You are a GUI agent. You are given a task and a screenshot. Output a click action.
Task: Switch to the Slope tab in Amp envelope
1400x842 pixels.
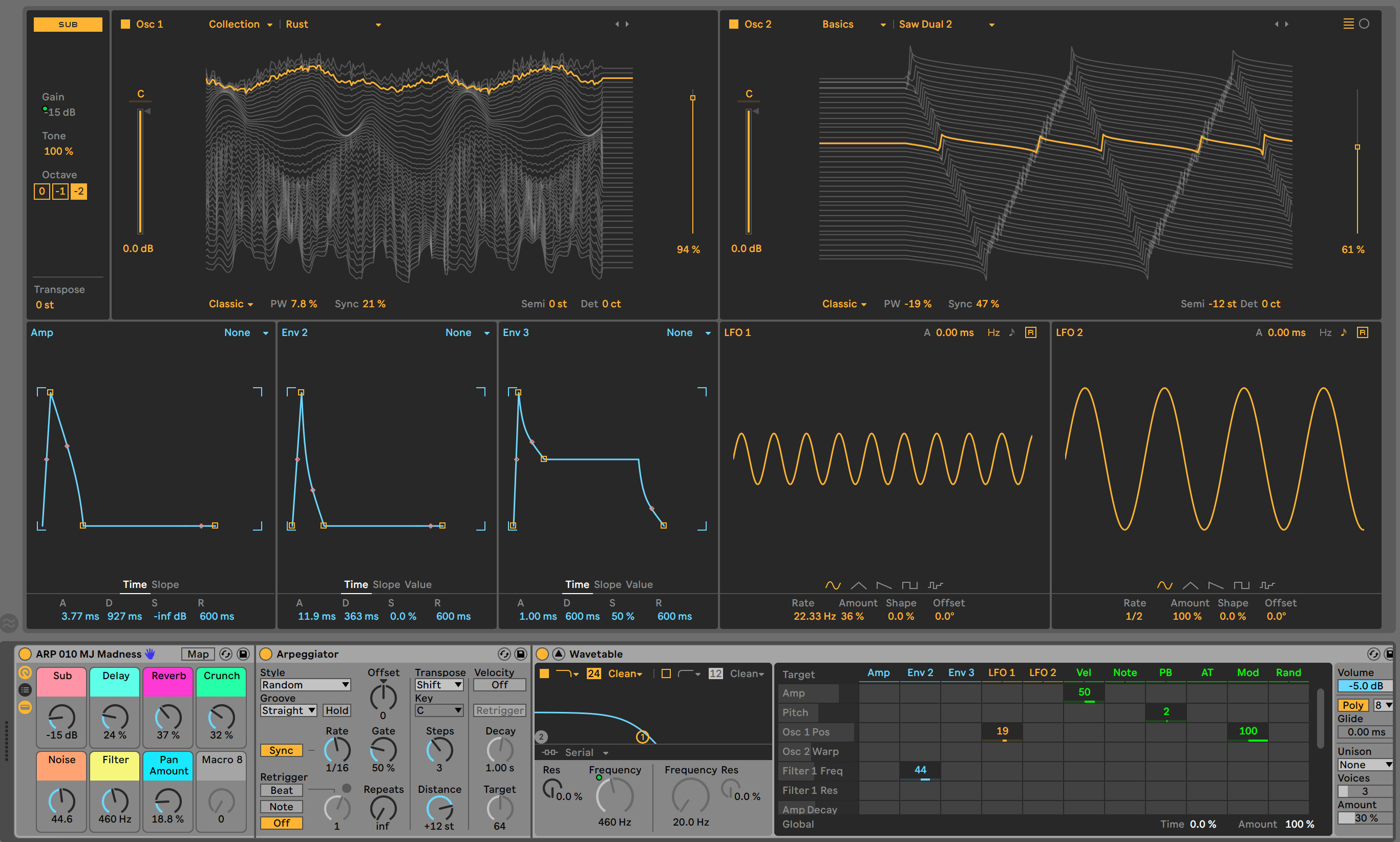pos(165,584)
